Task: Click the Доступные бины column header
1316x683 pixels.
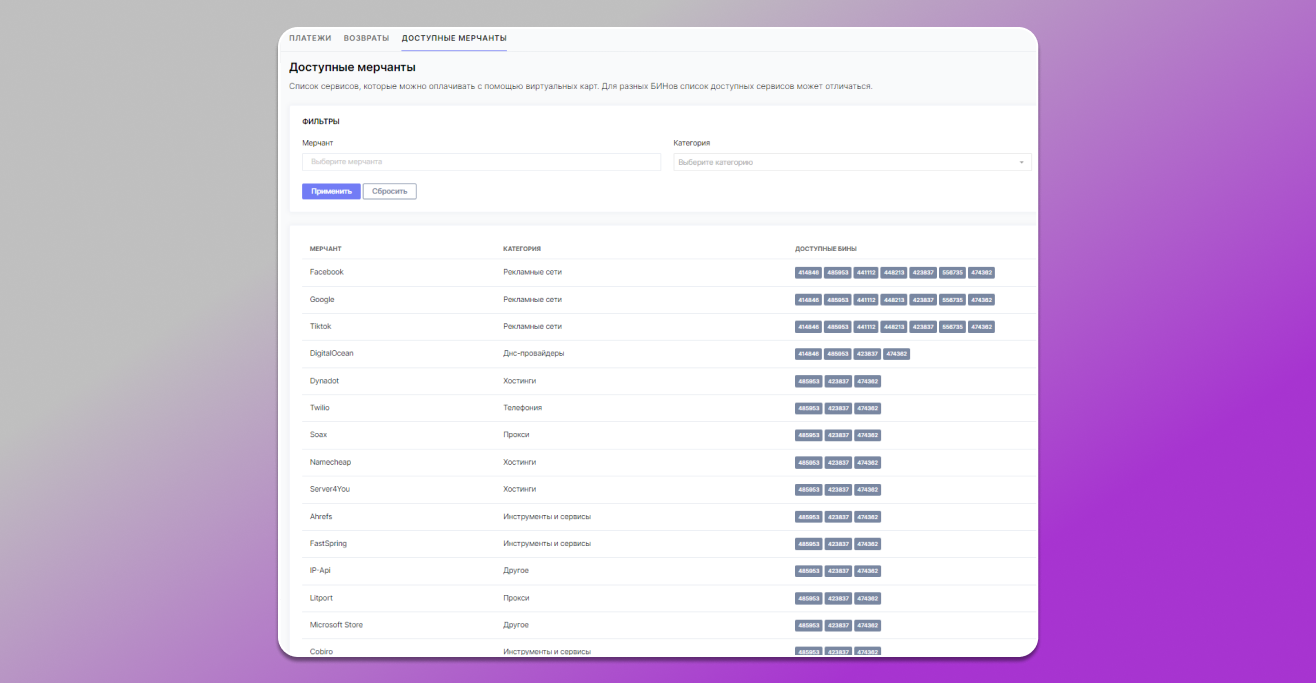Action: coord(825,249)
